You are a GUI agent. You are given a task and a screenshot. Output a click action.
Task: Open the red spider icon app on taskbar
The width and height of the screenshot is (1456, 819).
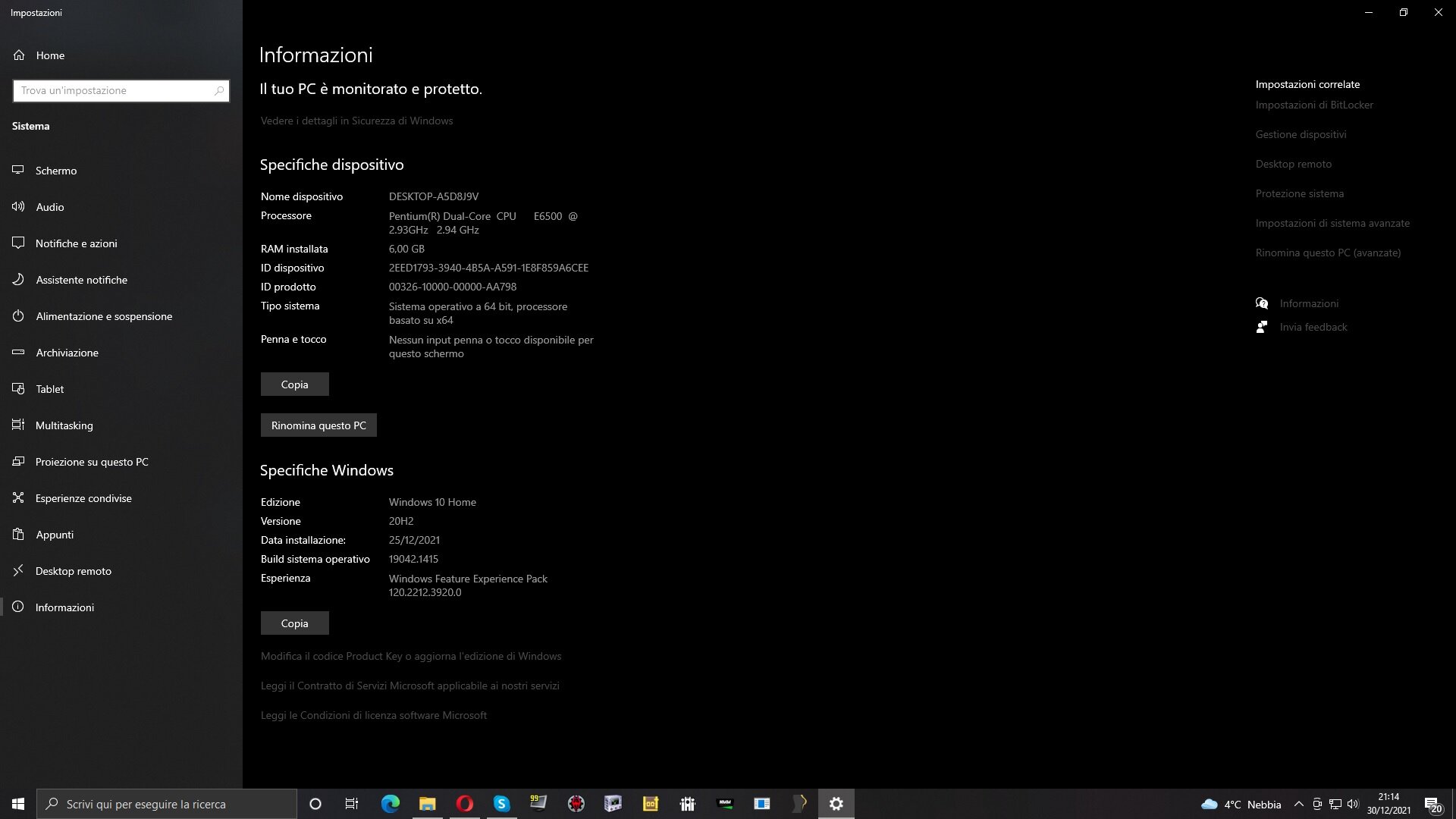[576, 804]
